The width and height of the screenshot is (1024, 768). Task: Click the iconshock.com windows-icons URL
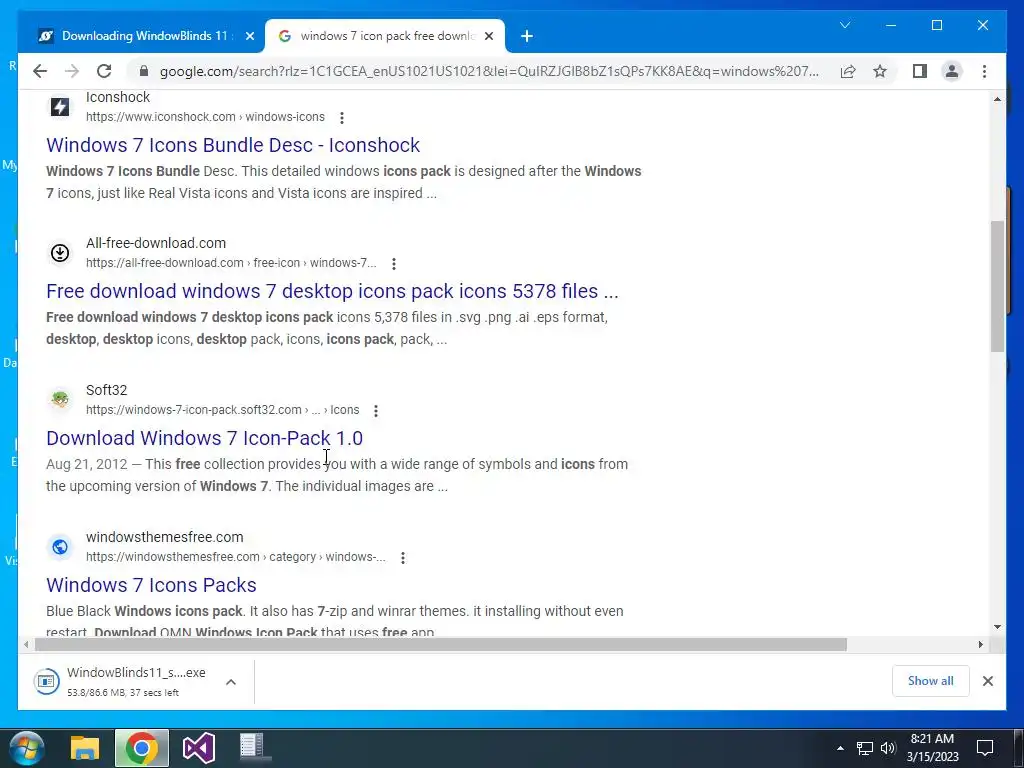pos(205,117)
